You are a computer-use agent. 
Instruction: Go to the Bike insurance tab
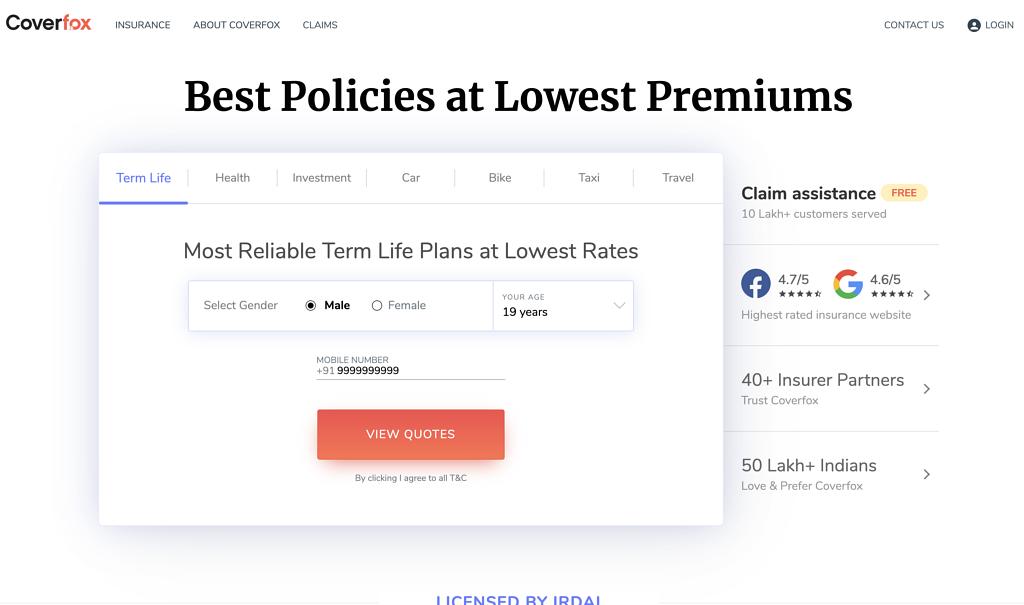[x=500, y=178]
